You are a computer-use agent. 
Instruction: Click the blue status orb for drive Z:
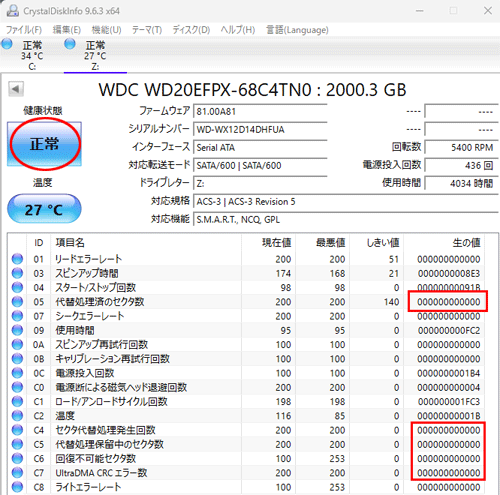click(x=70, y=44)
